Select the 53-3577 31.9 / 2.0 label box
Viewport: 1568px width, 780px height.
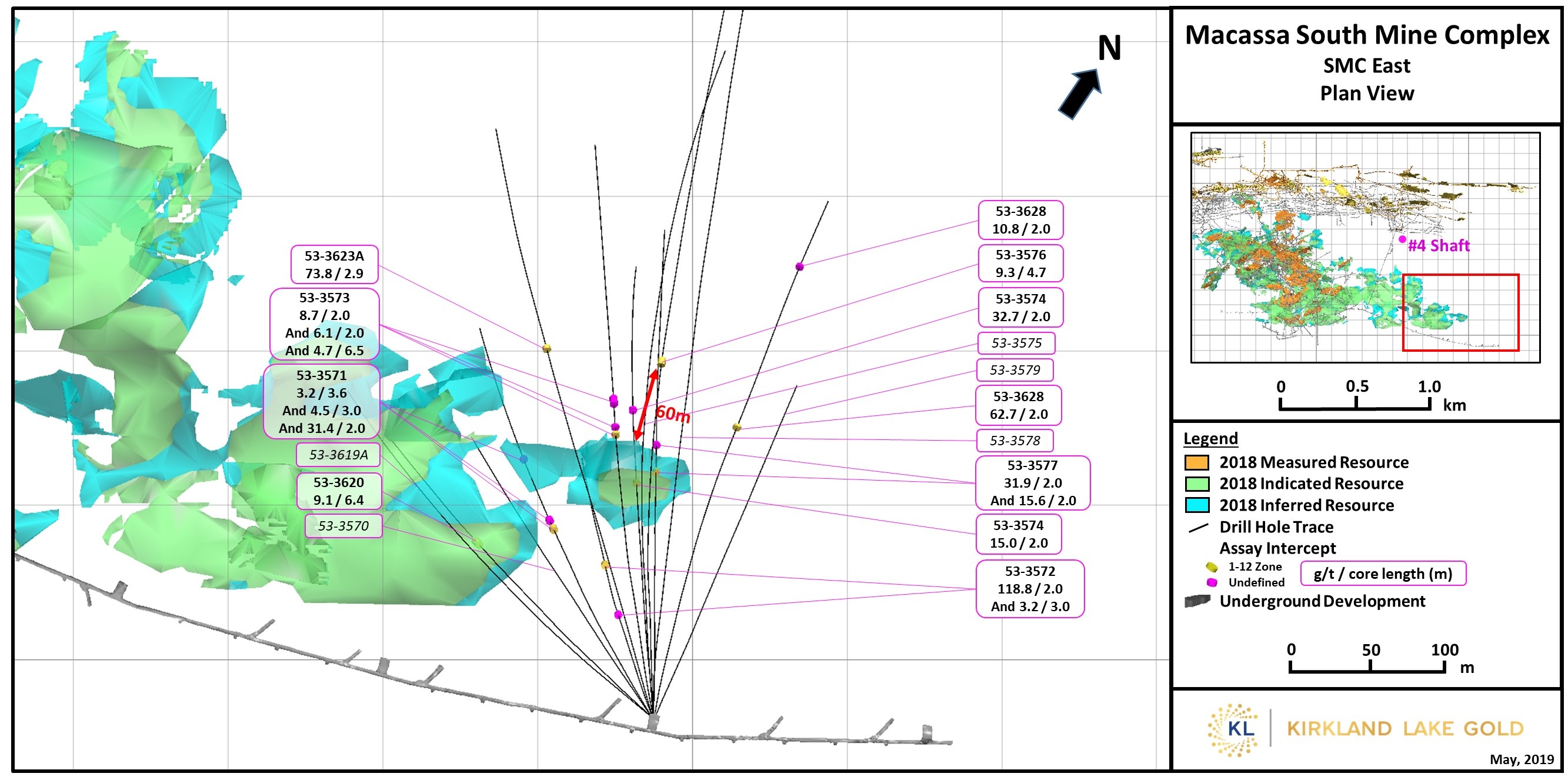pyautogui.click(x=1033, y=484)
